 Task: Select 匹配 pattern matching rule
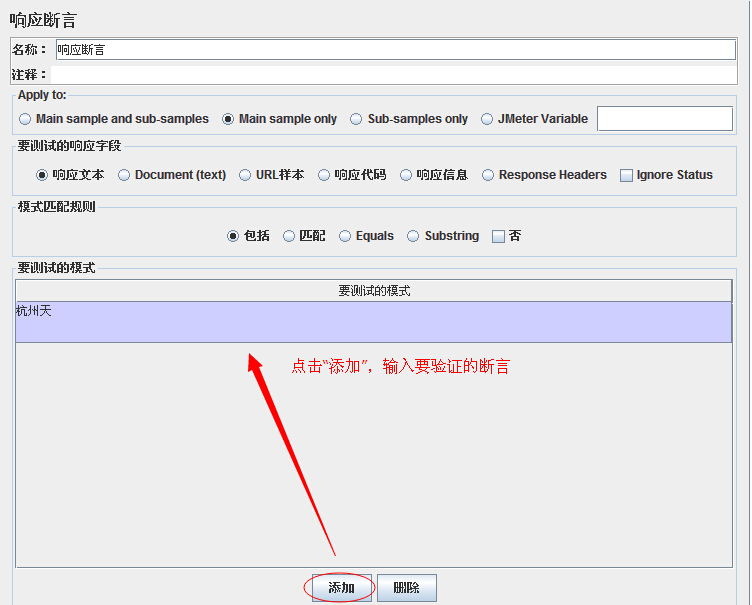pyautogui.click(x=289, y=236)
